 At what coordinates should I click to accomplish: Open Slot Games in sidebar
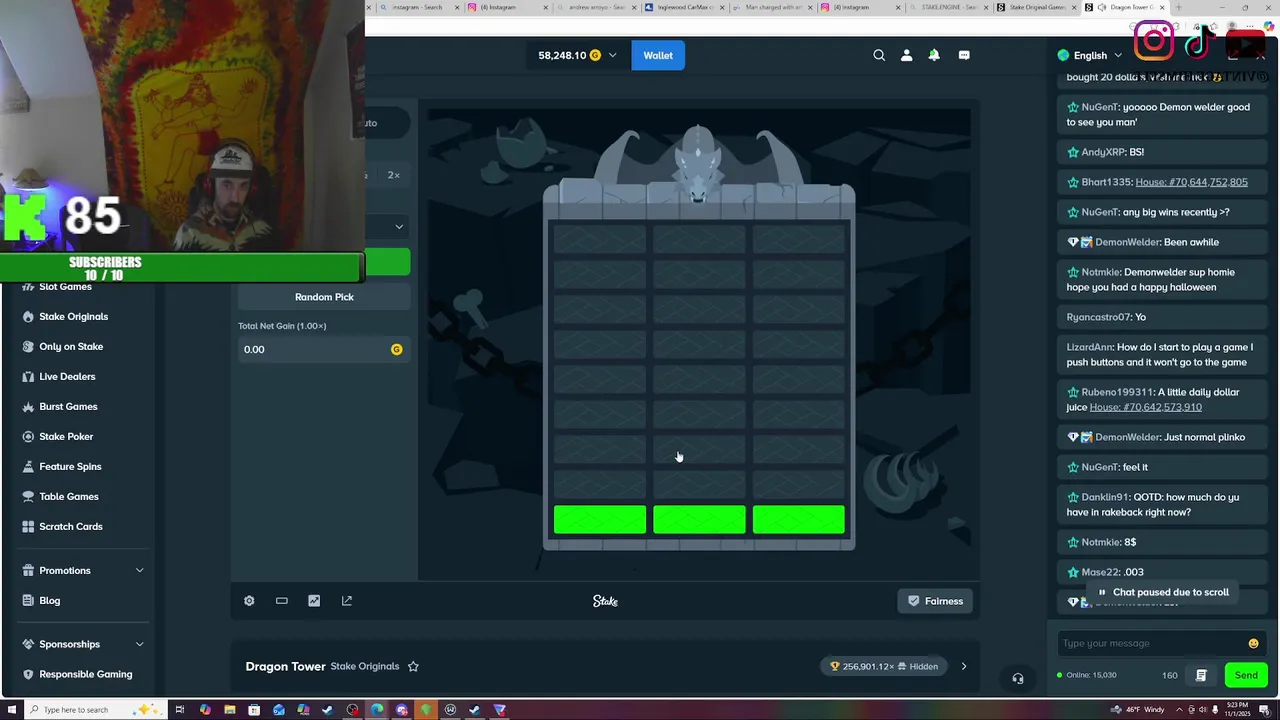coord(65,287)
